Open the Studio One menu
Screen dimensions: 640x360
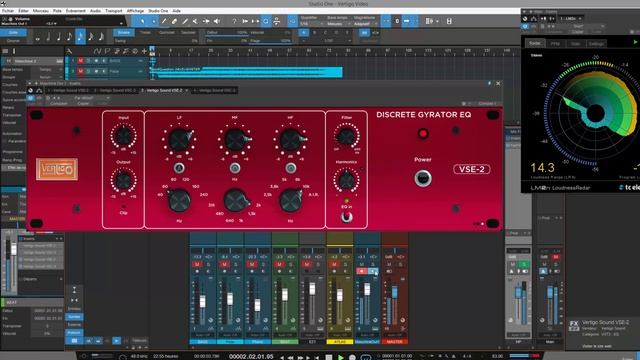tap(158, 11)
